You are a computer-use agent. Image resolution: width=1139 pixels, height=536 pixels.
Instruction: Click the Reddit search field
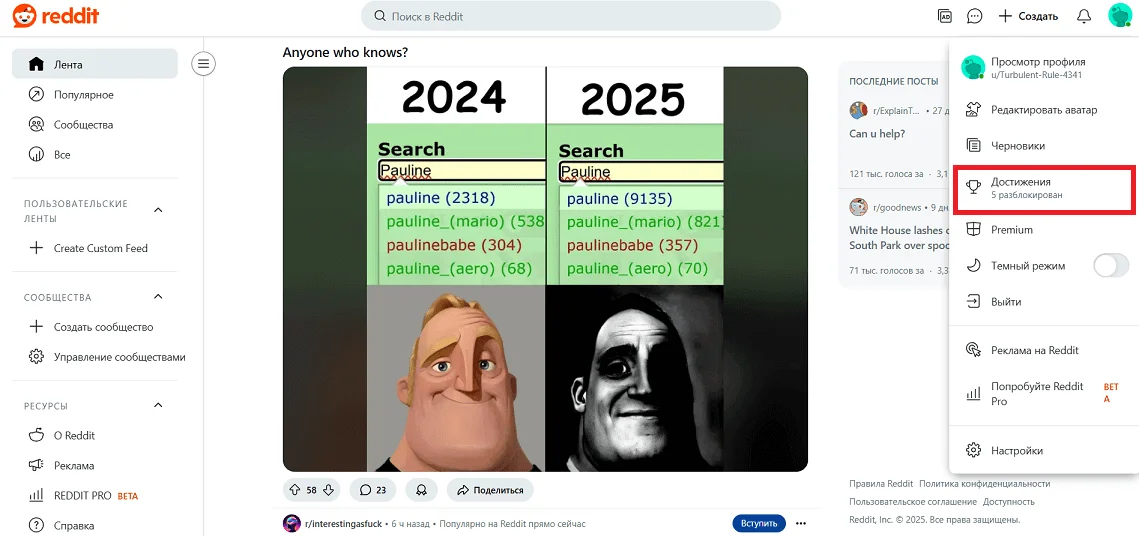[570, 16]
